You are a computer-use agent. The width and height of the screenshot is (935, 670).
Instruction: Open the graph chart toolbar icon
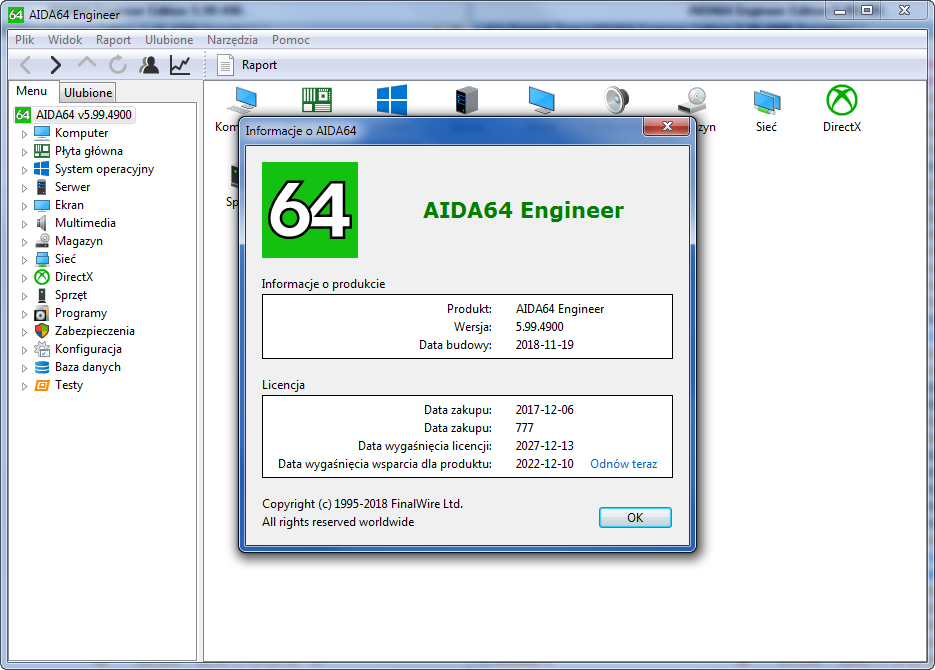pos(180,64)
